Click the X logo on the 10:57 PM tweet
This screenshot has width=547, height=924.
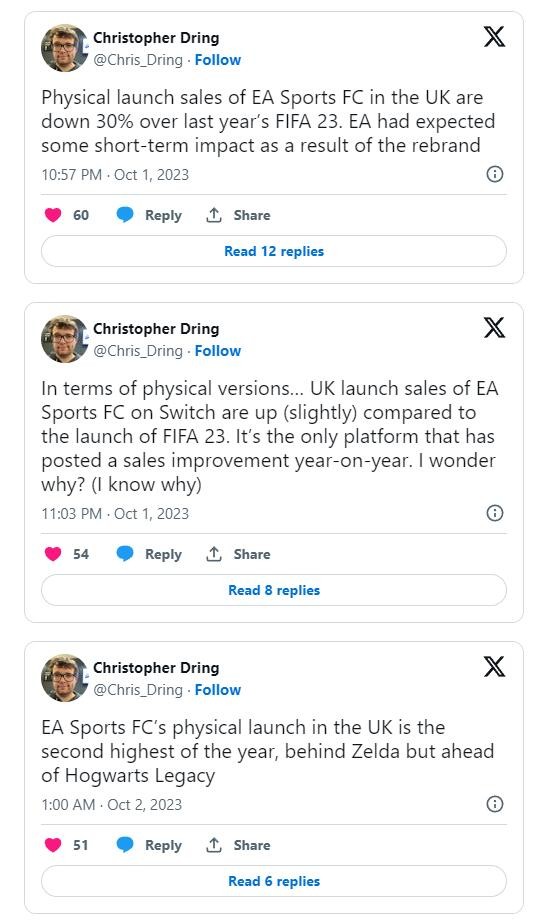point(494,37)
